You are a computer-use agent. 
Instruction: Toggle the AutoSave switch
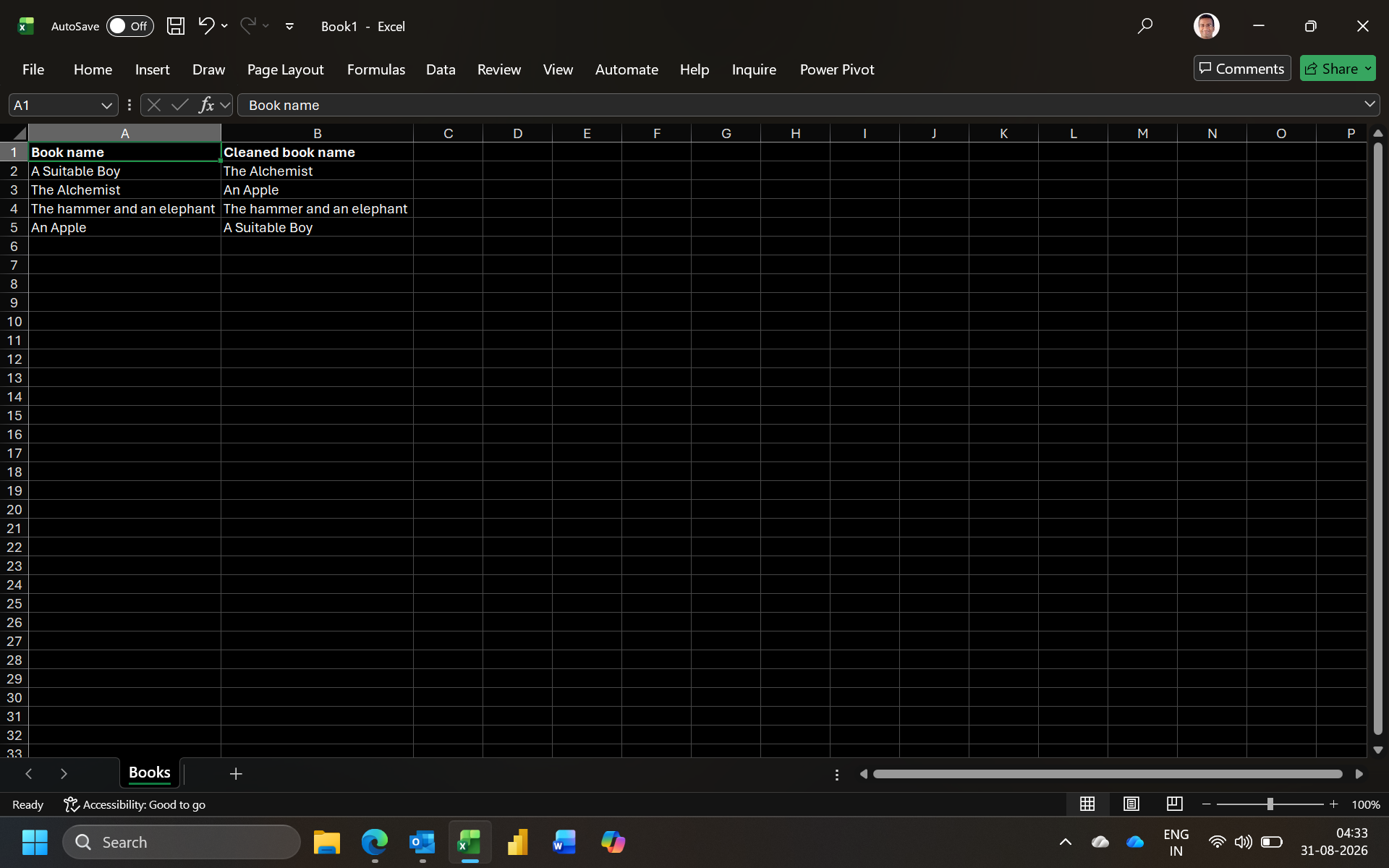tap(130, 26)
